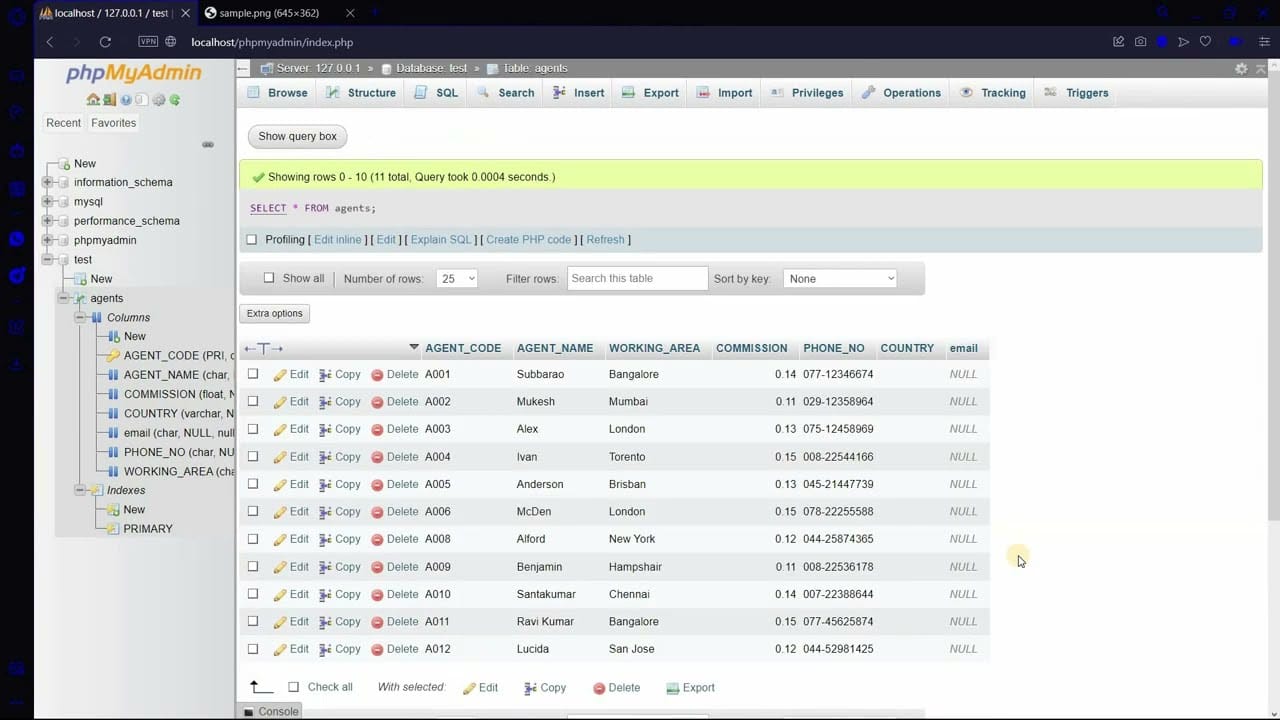Click the phpMyAdmin Home icon
Viewport: 1280px width, 720px height.
click(x=92, y=100)
